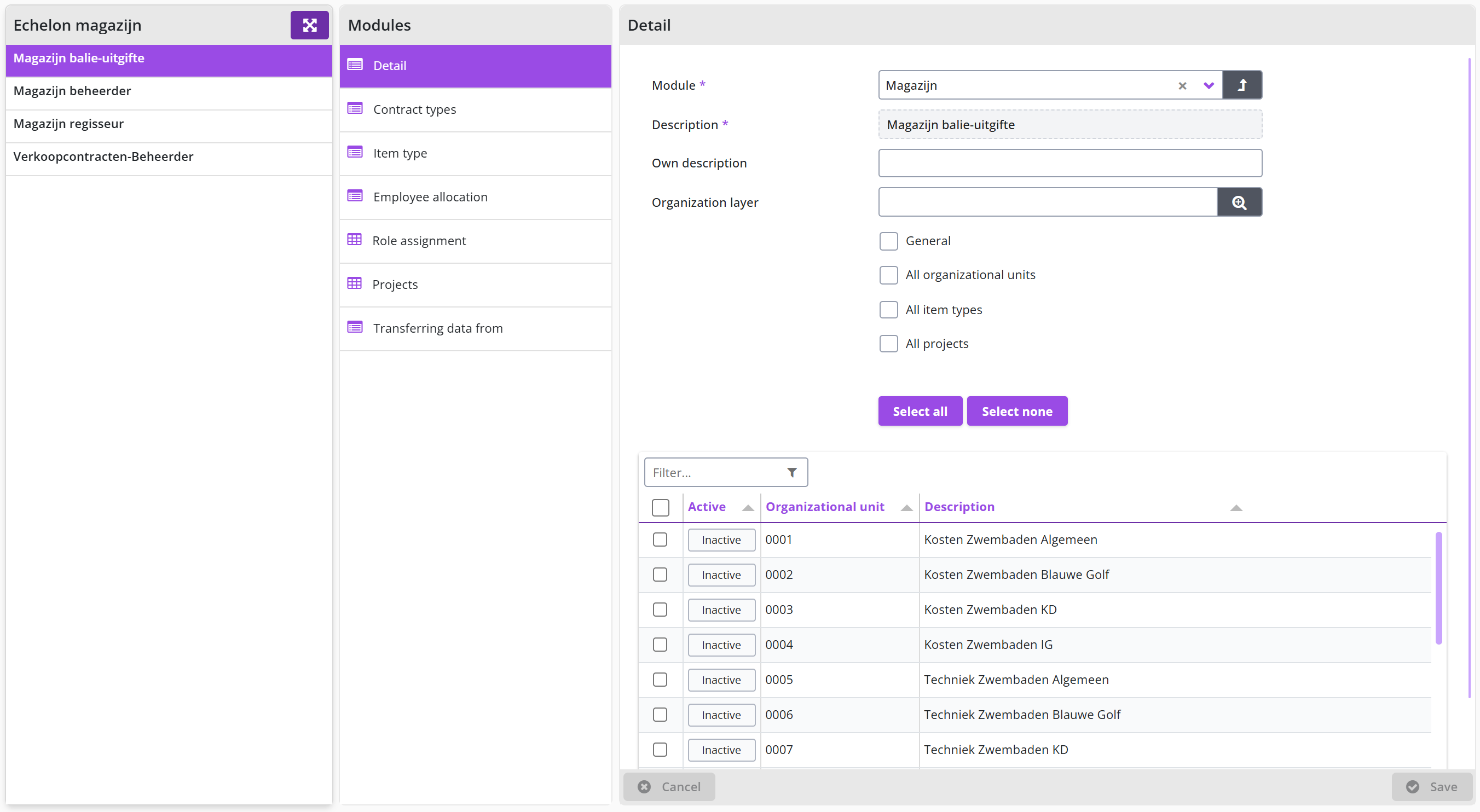Click the 0006 organizational unit cell

[x=840, y=715]
